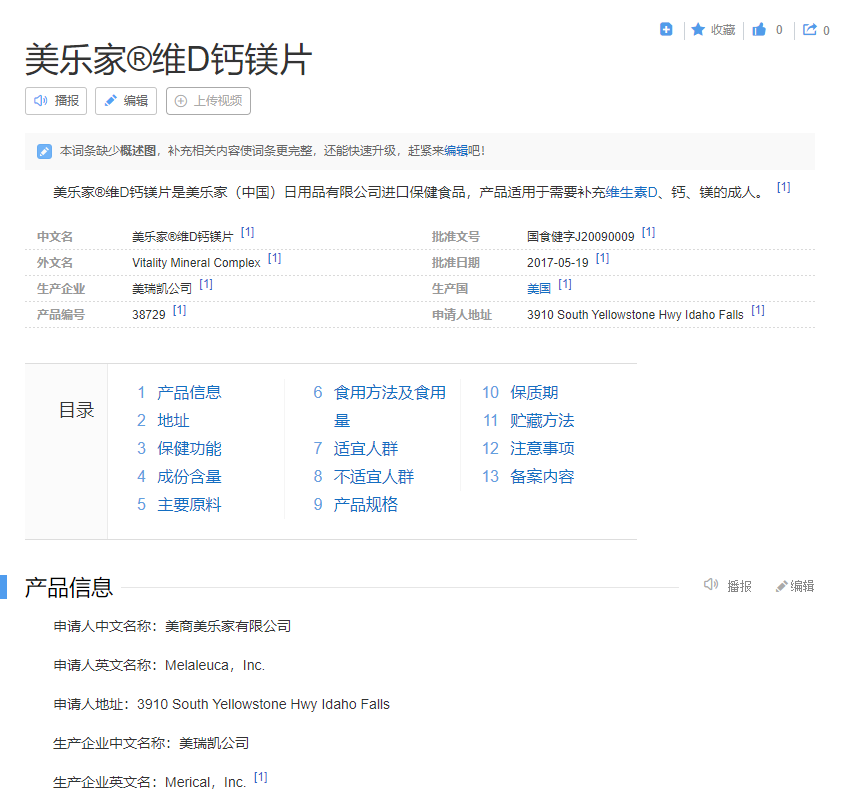Click reference [1] next to Vitality Mineral Complex

[x=275, y=258]
